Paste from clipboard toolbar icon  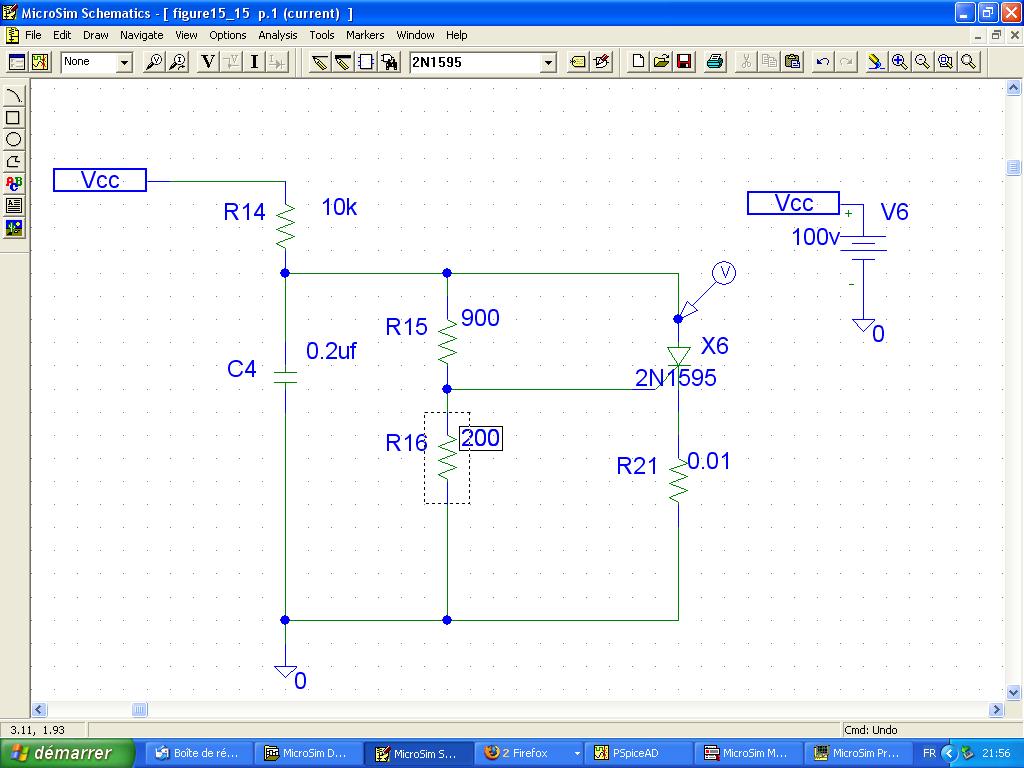click(x=792, y=62)
